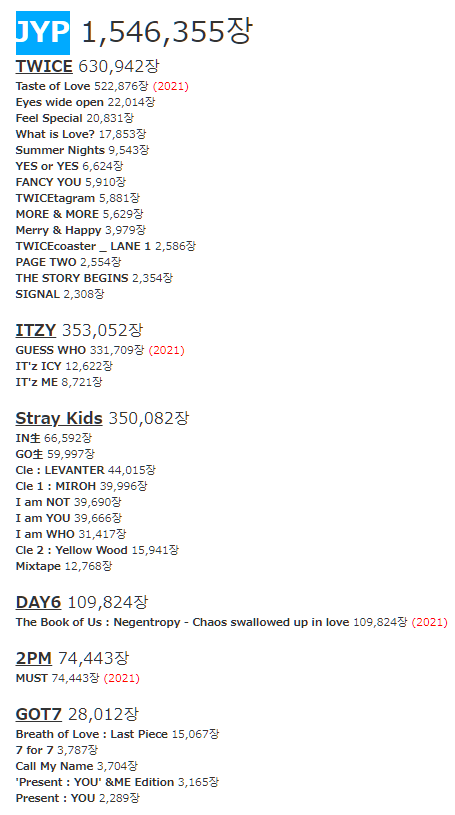Click the red 2021 tag beside Taste of Love
This screenshot has width=455, height=815.
pos(171,86)
